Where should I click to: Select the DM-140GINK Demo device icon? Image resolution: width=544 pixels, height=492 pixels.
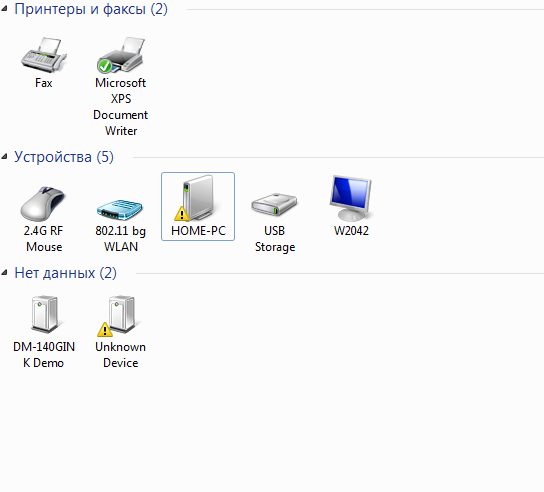[x=44, y=314]
